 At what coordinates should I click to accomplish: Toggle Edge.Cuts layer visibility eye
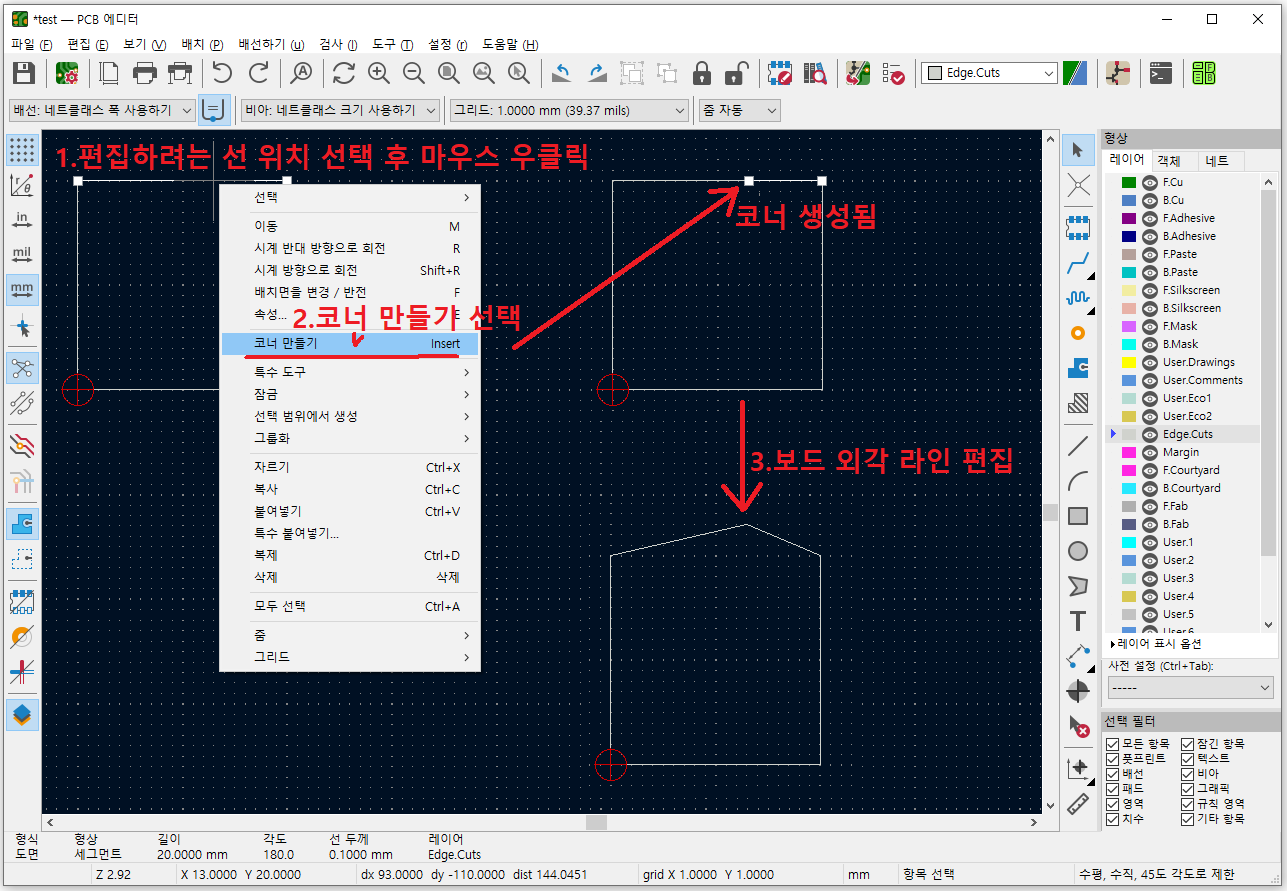(x=1150, y=434)
